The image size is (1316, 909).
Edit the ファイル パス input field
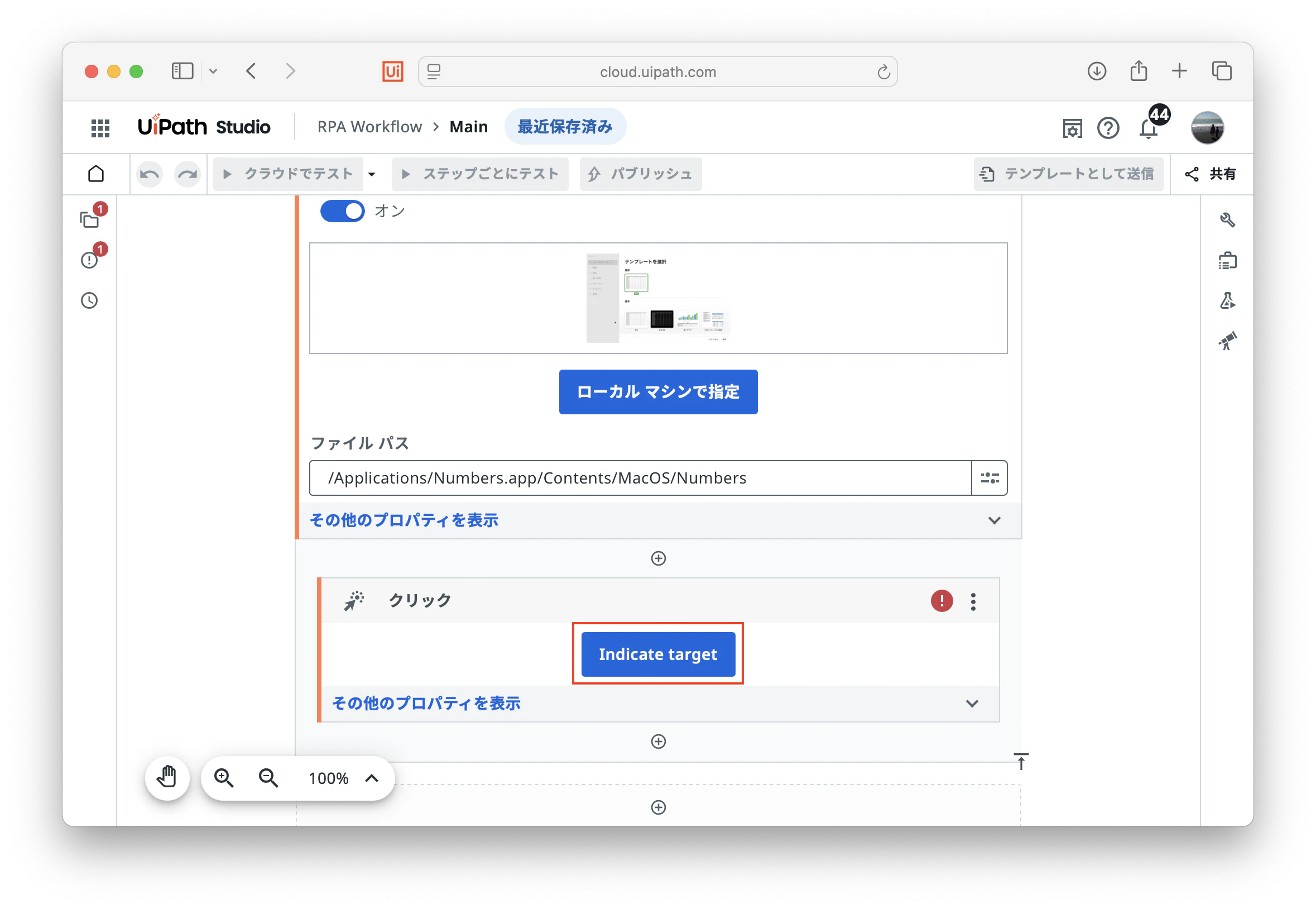click(640, 478)
